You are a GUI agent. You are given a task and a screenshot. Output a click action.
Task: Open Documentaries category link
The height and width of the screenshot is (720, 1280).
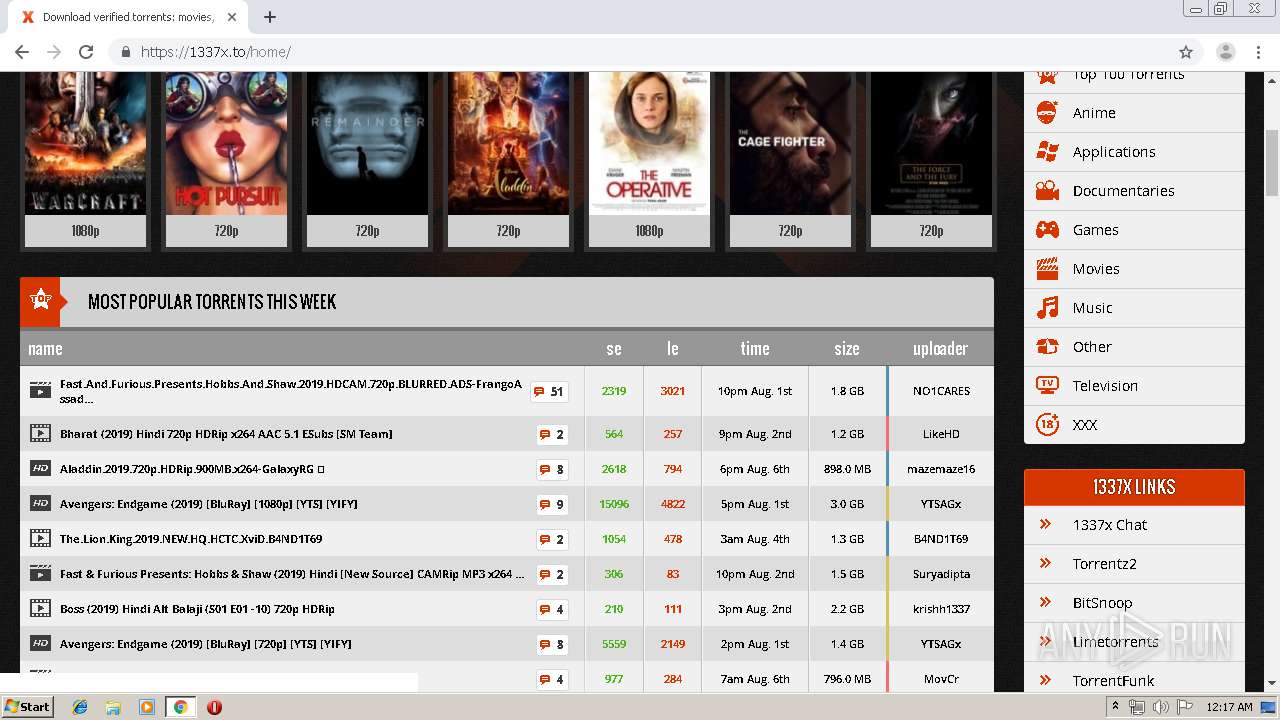[x=1123, y=191]
